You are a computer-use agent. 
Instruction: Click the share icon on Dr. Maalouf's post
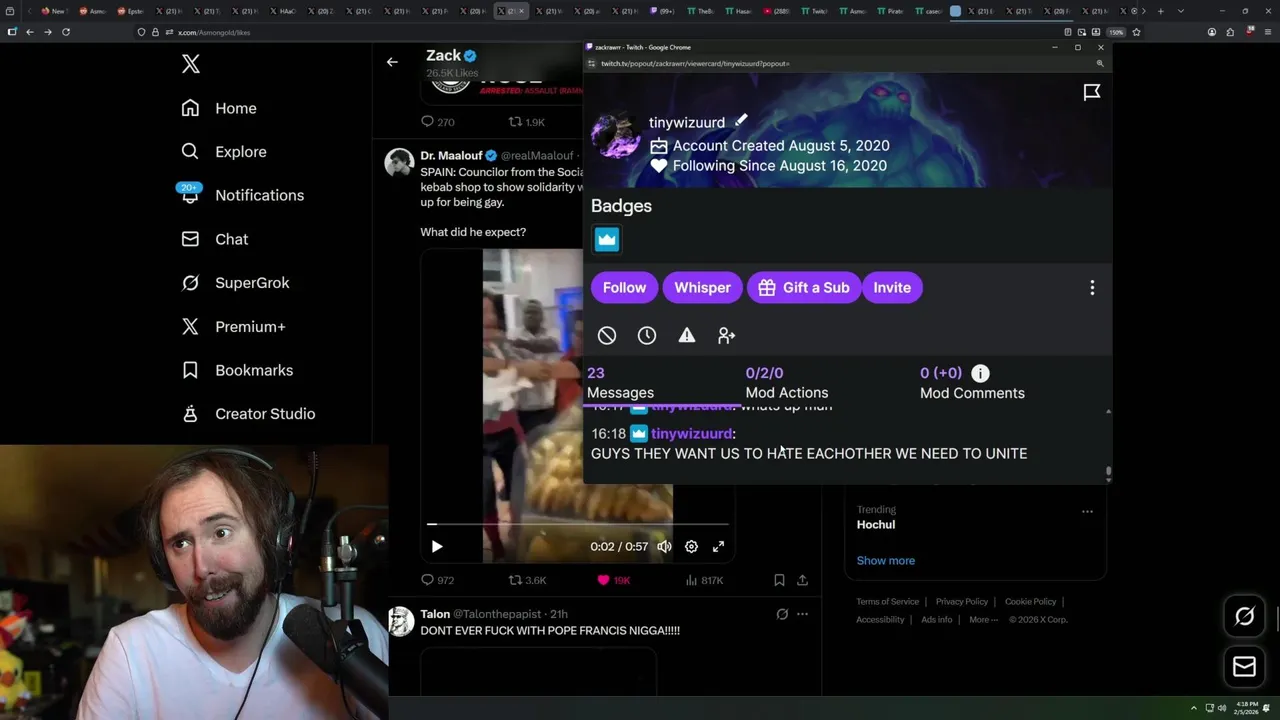(x=802, y=580)
